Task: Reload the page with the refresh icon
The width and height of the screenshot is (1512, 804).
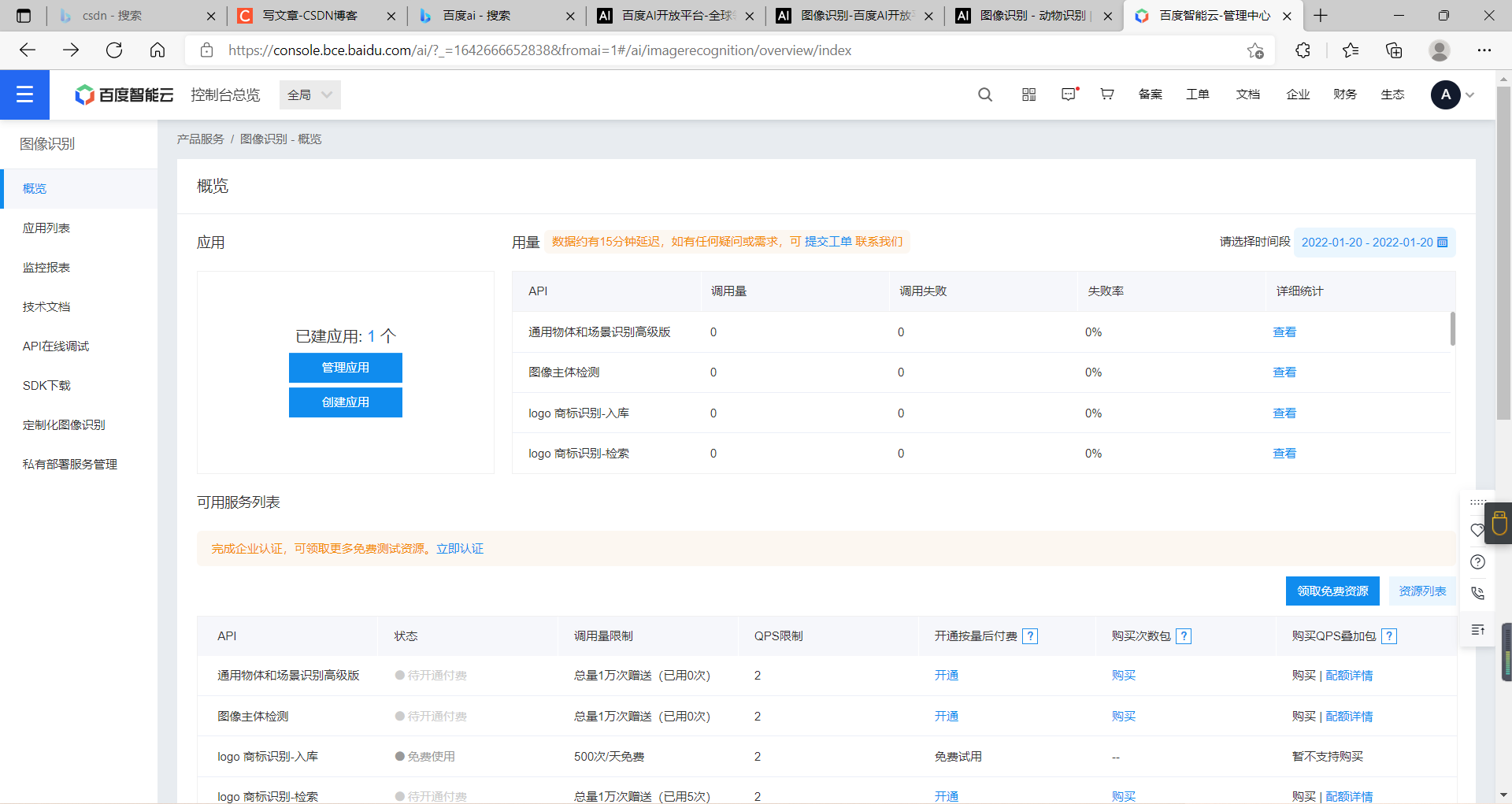Action: 114,50
